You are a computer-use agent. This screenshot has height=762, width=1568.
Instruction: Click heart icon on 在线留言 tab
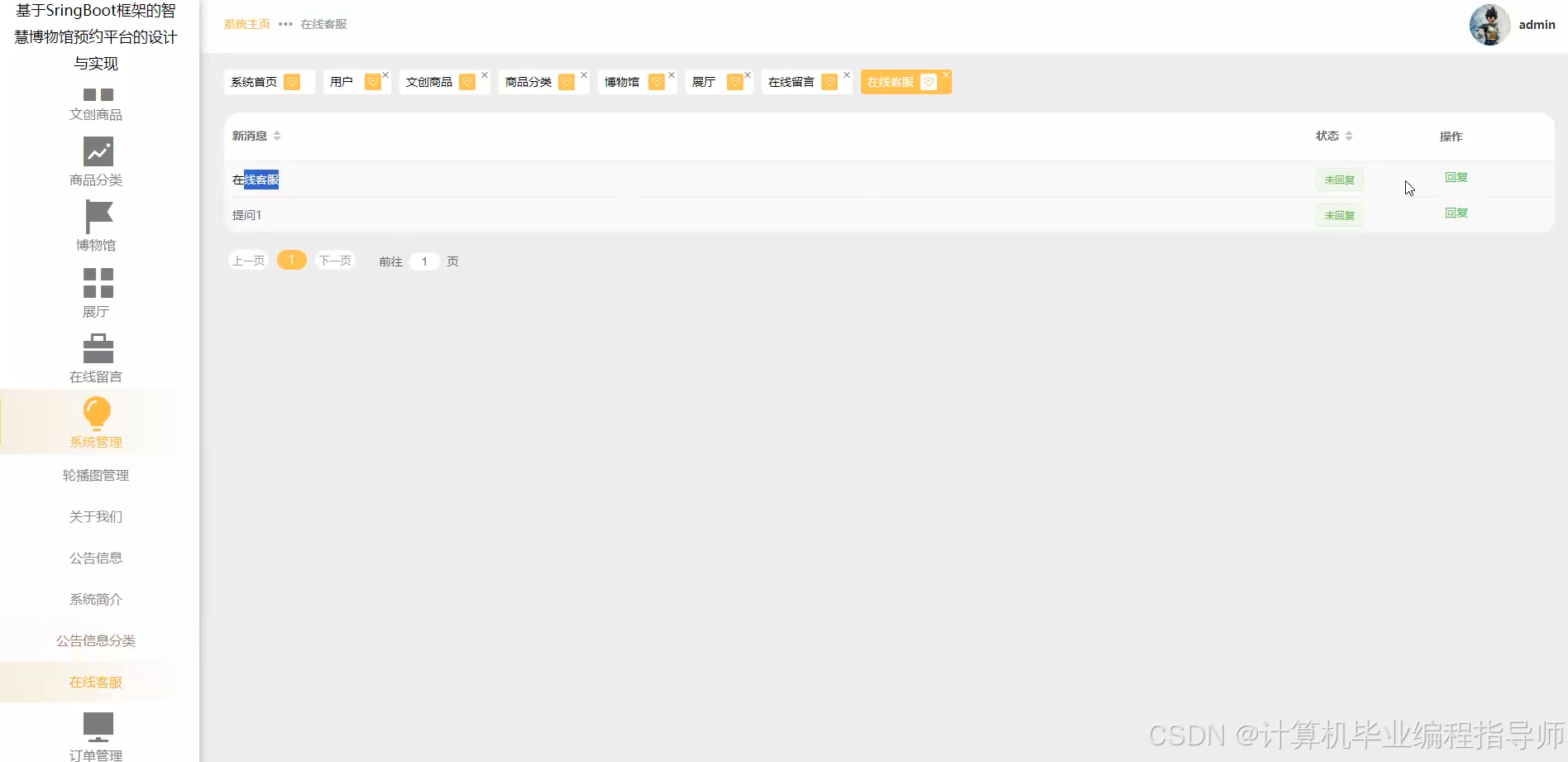pos(829,82)
